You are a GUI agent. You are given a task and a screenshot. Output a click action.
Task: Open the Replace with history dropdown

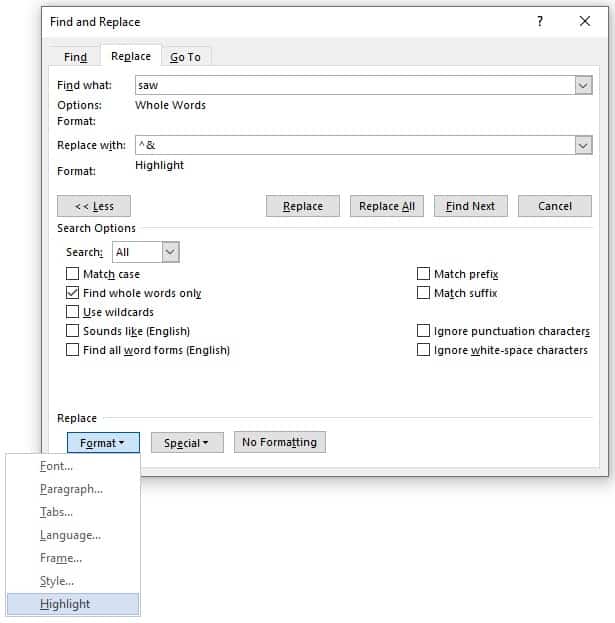[x=583, y=145]
